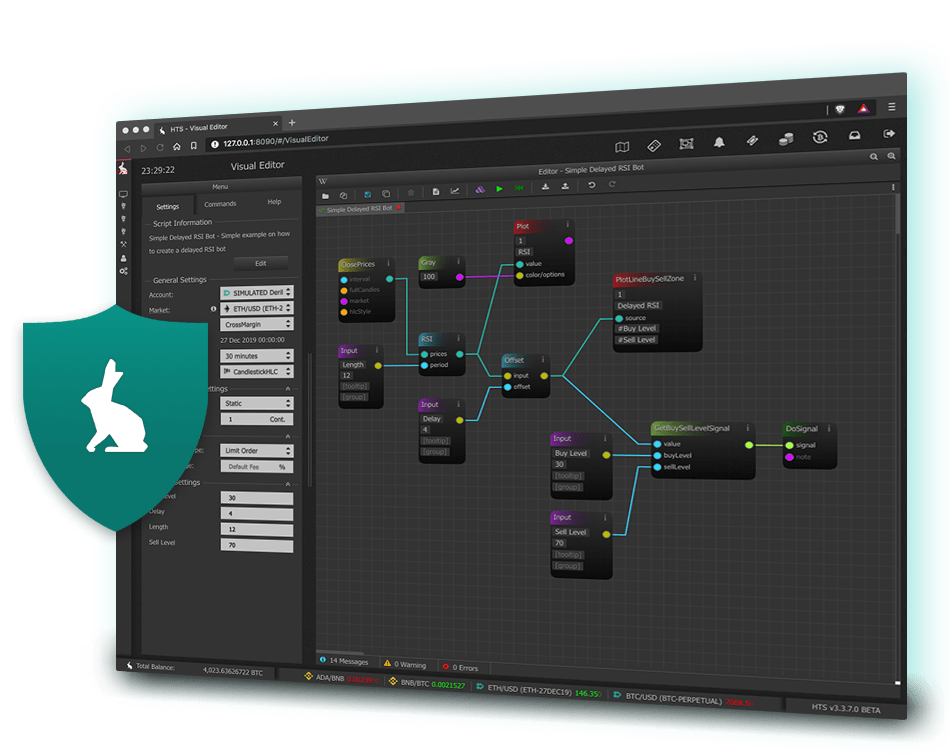Image resolution: width=950 pixels, height=756 pixels.
Task: Open a new browser tab with plus
Action: 292,123
